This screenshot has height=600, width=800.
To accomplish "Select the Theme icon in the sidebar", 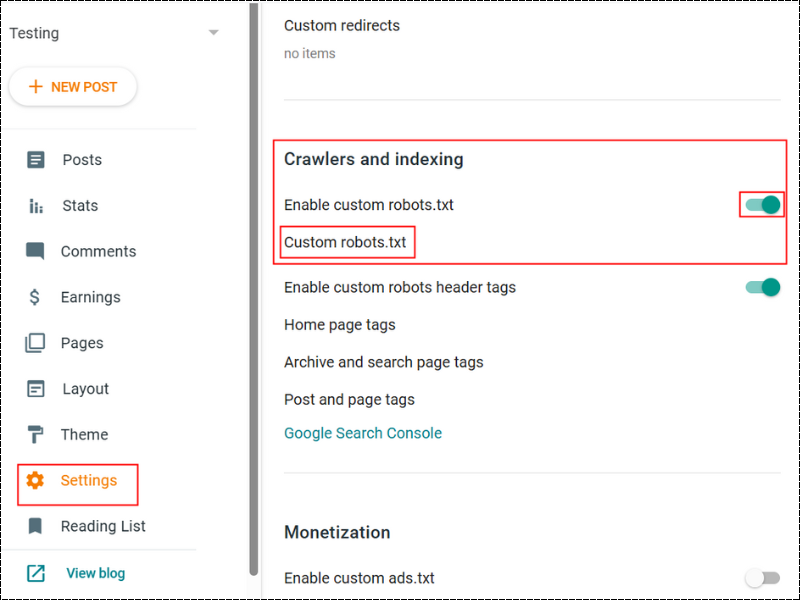I will [36, 434].
